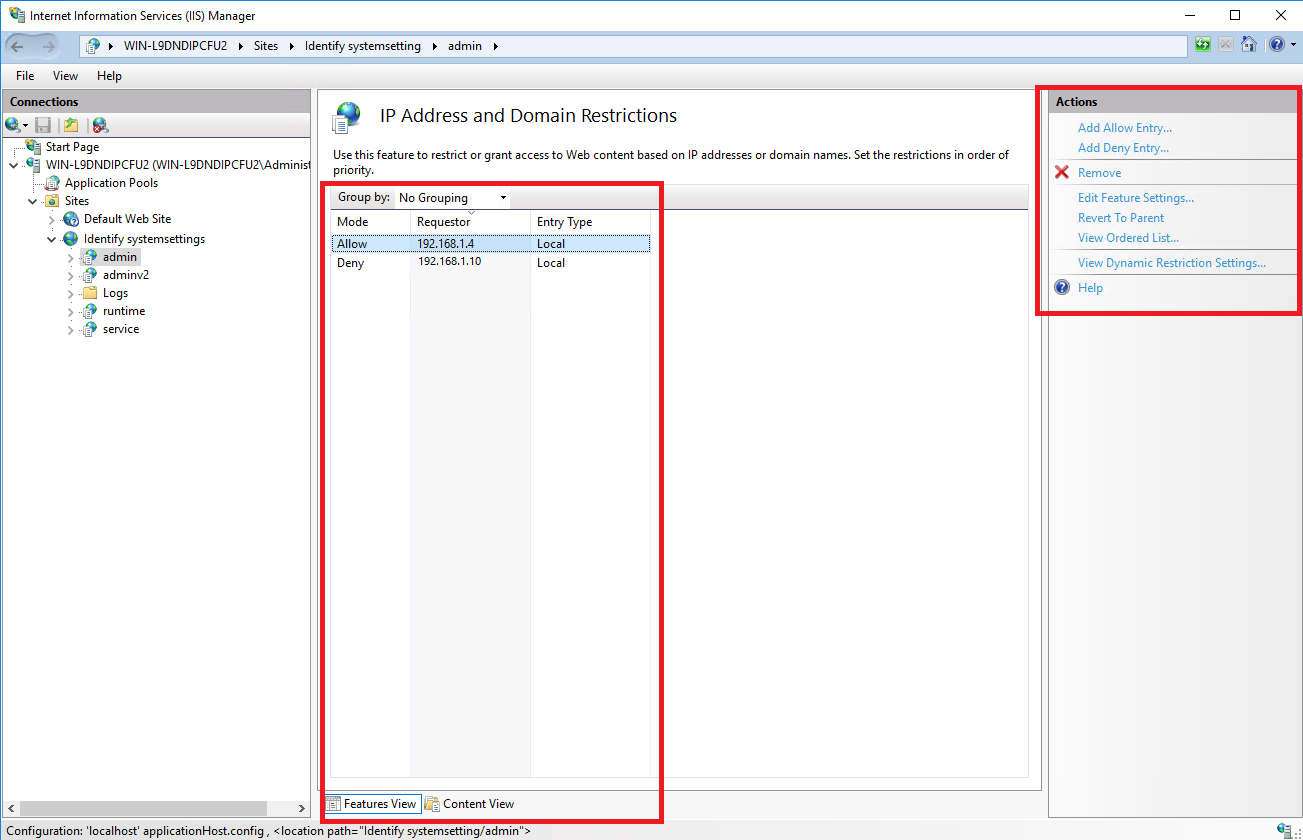Select admin in the Connections tree
This screenshot has height=840, width=1303.
point(120,257)
